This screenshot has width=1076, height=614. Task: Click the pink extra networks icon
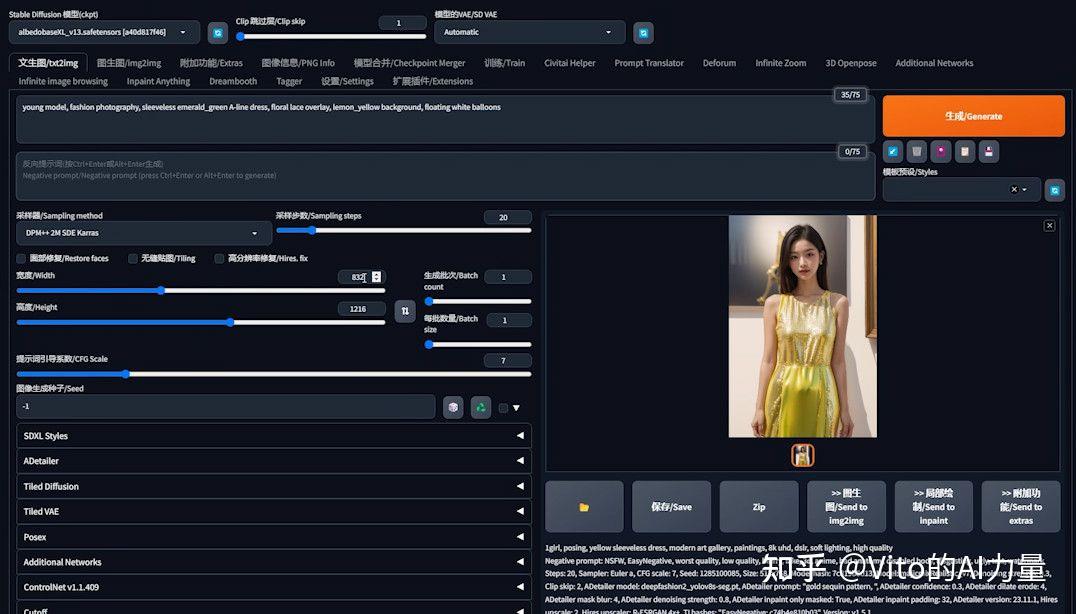click(x=941, y=151)
